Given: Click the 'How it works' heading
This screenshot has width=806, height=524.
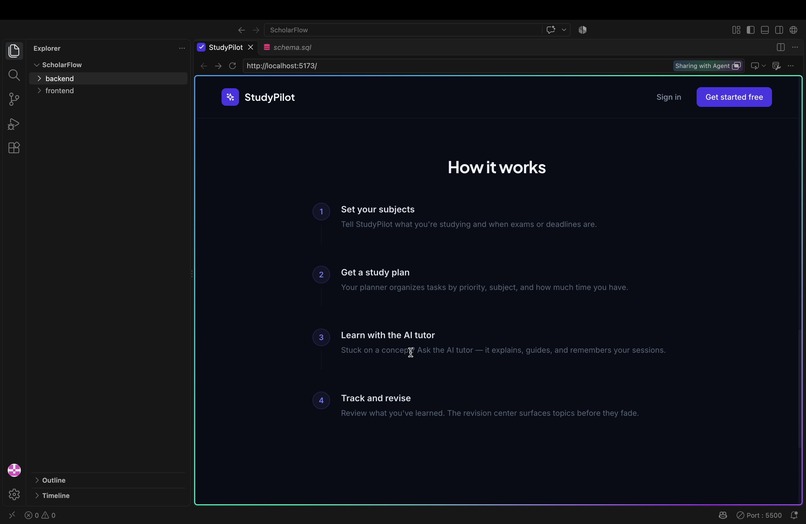Looking at the screenshot, I should [497, 167].
